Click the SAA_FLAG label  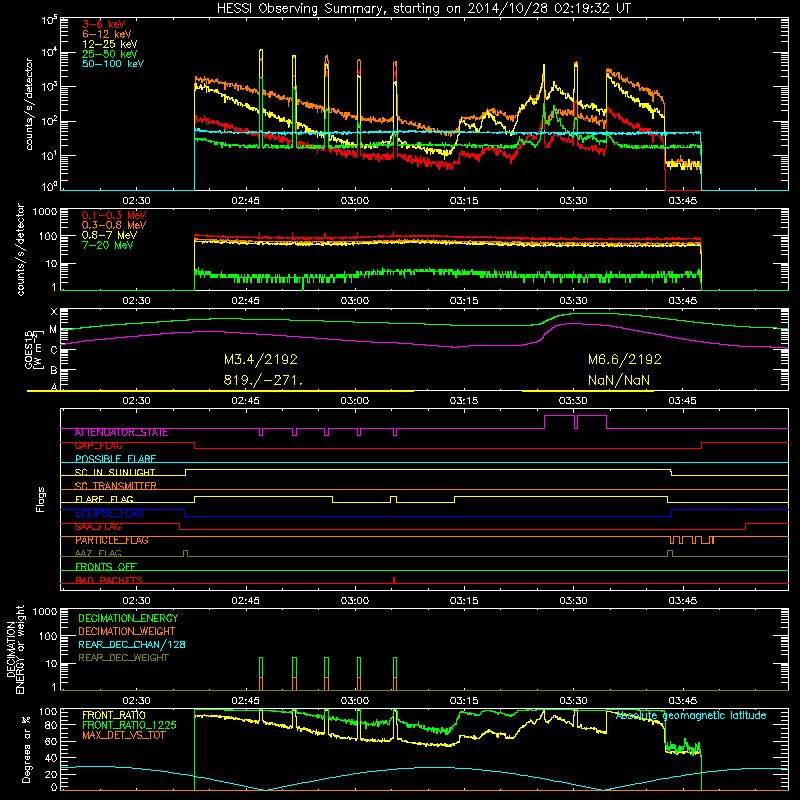coord(98,527)
